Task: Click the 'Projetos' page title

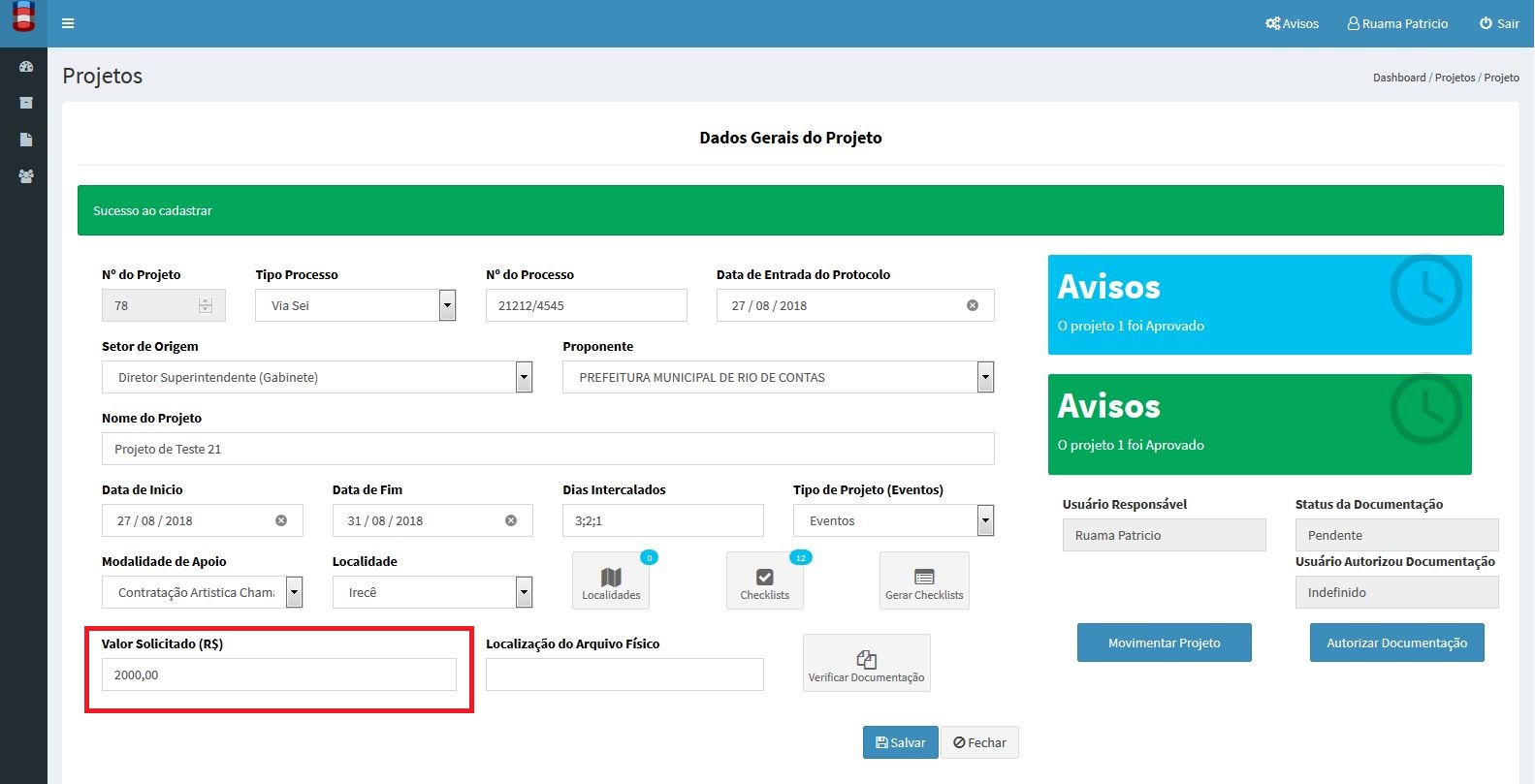Action: click(x=103, y=76)
